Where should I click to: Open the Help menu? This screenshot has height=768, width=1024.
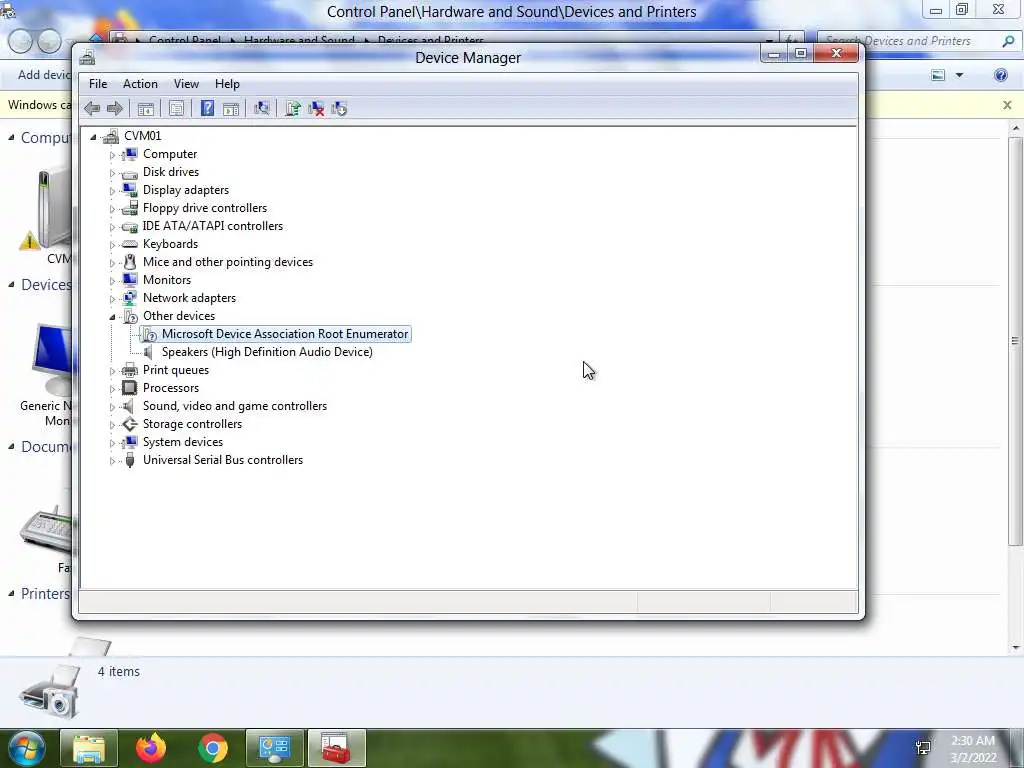click(x=227, y=84)
